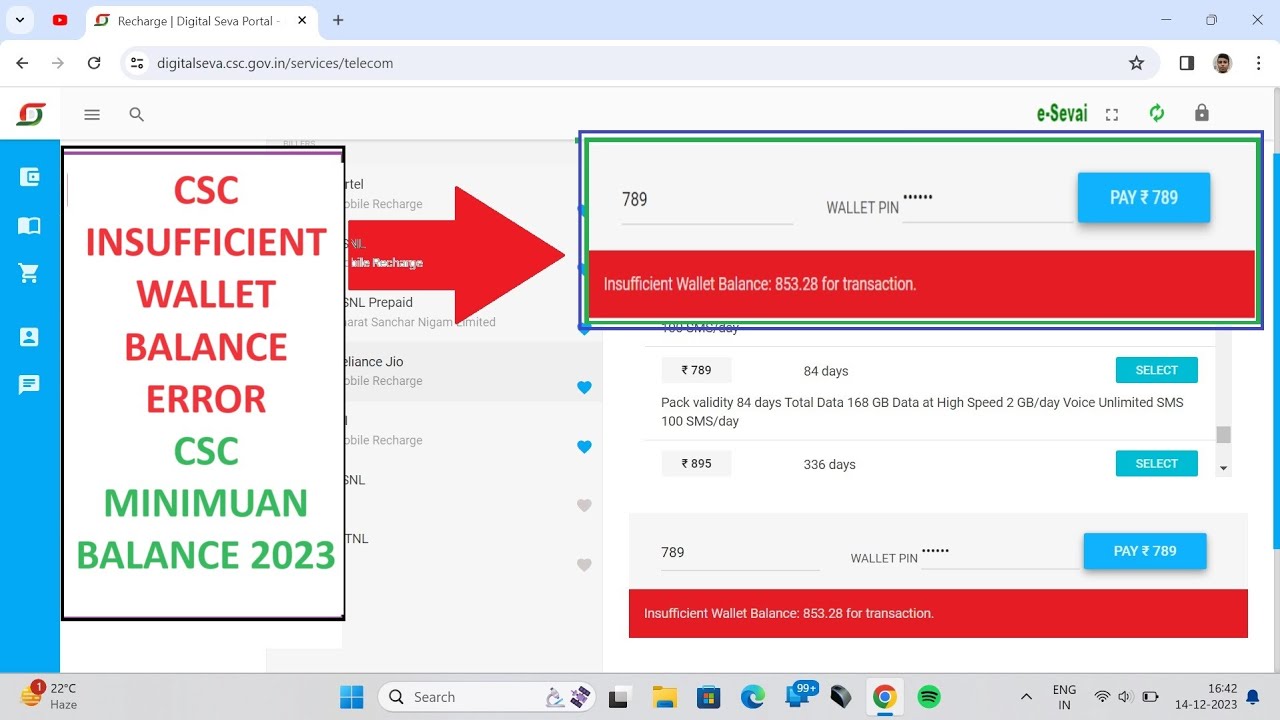The width and height of the screenshot is (1280, 720).
Task: Open the Windows Start menu
Action: coord(351,697)
